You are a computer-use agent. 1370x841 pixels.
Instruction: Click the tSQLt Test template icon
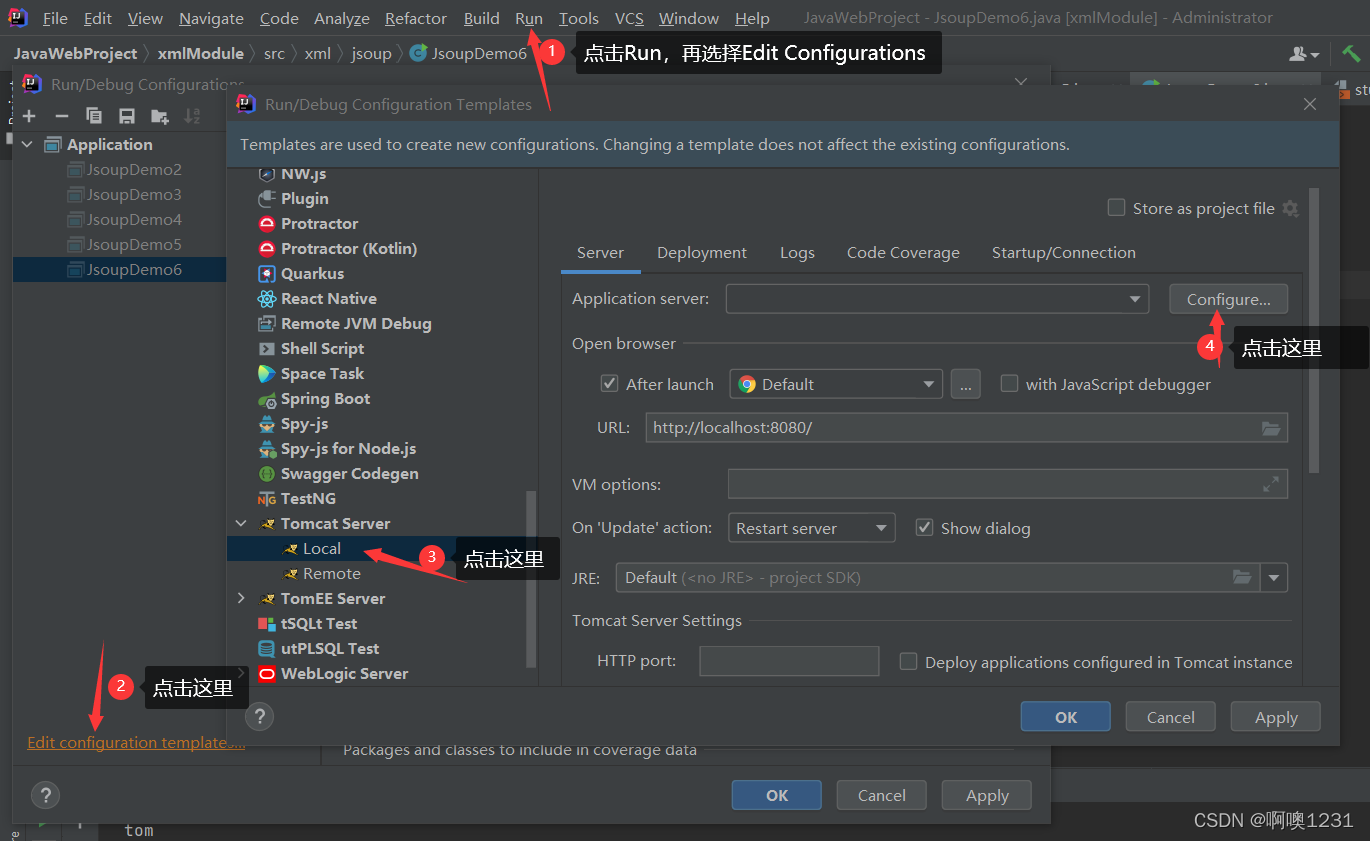pos(266,624)
